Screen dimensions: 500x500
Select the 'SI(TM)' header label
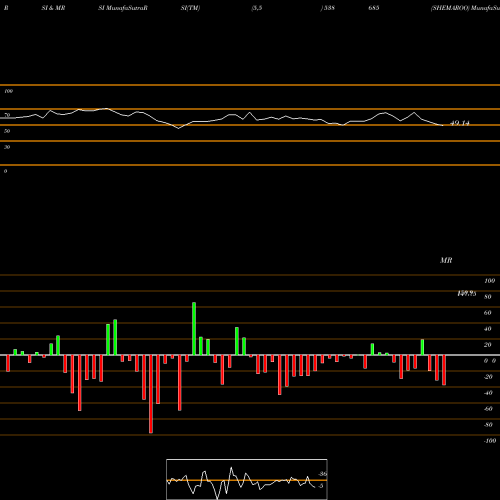click(190, 8)
